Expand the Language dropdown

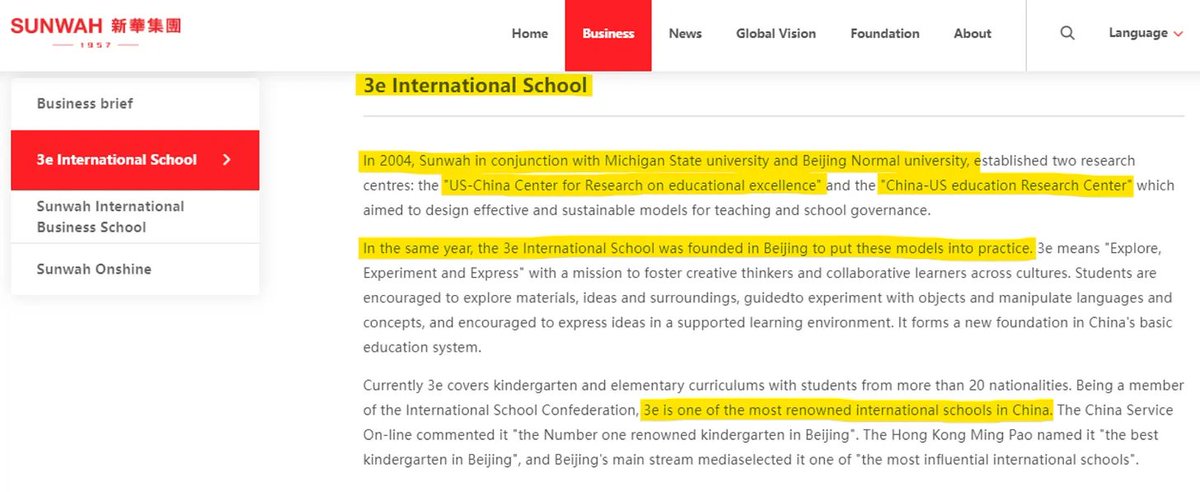click(x=1138, y=33)
